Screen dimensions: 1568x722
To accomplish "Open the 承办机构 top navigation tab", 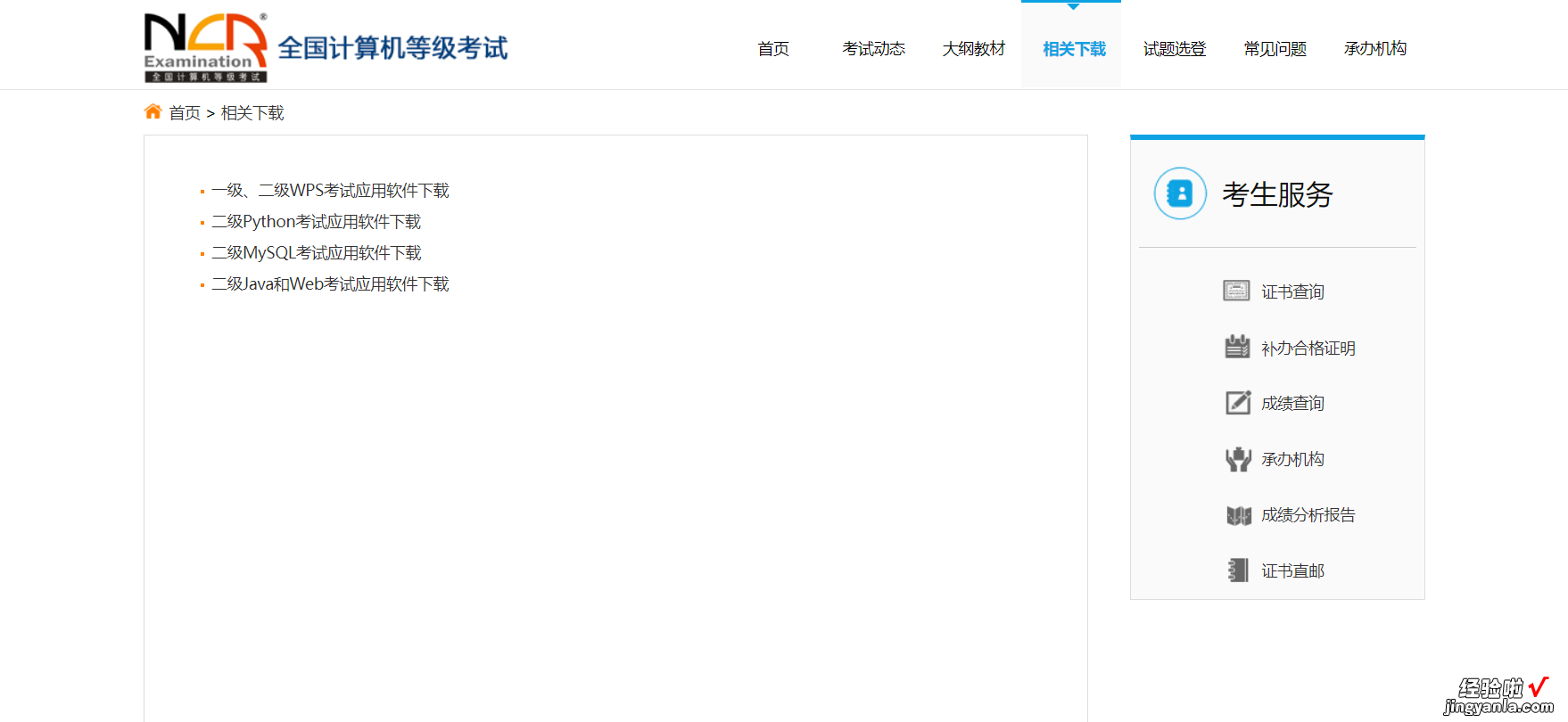I will [1375, 49].
